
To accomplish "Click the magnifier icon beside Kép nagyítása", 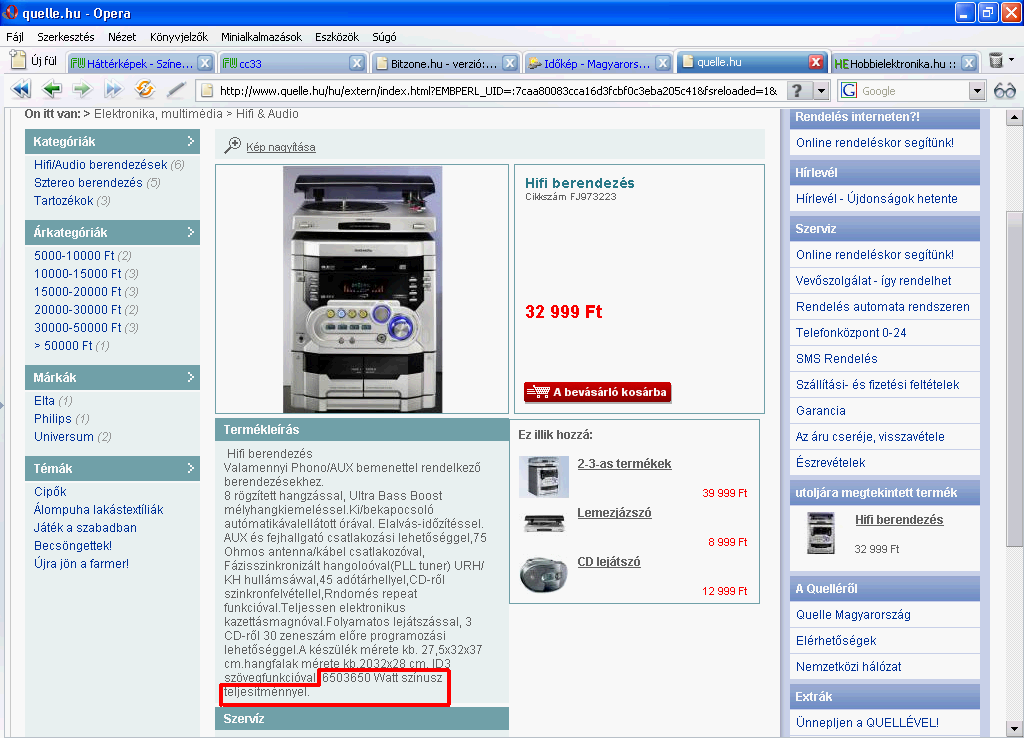I will (232, 146).
